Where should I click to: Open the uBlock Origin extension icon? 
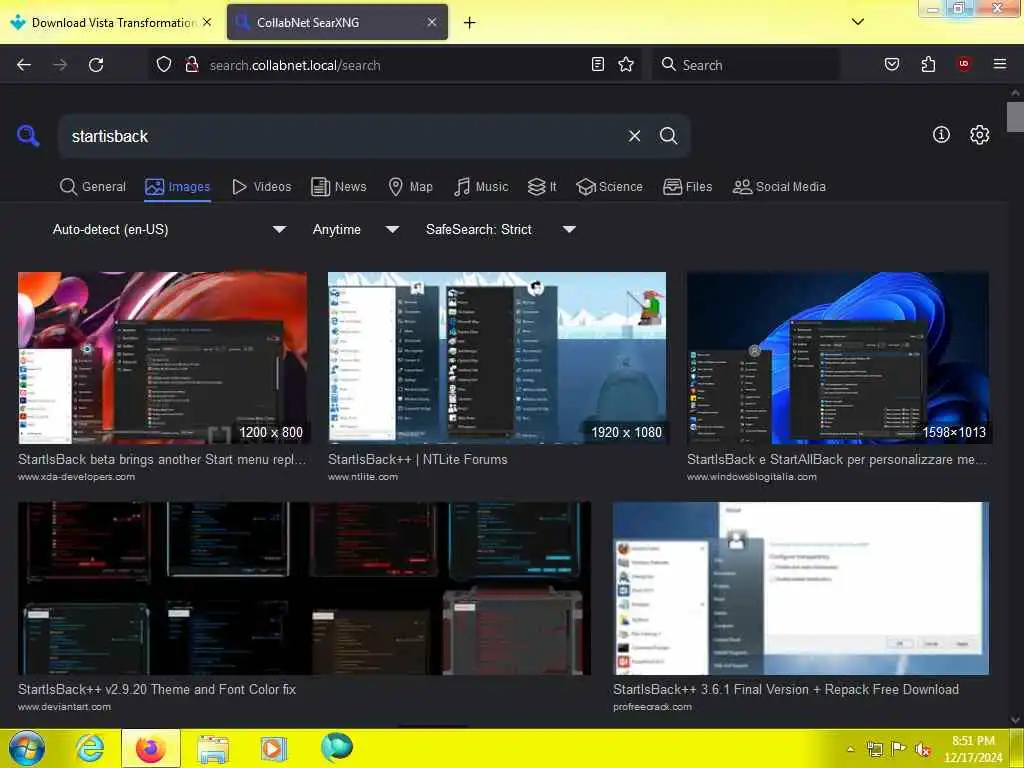964,64
